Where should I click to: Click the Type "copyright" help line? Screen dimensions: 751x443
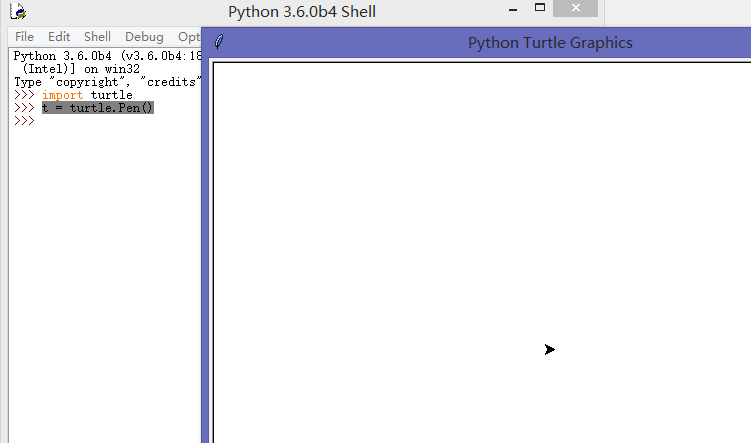coord(107,82)
